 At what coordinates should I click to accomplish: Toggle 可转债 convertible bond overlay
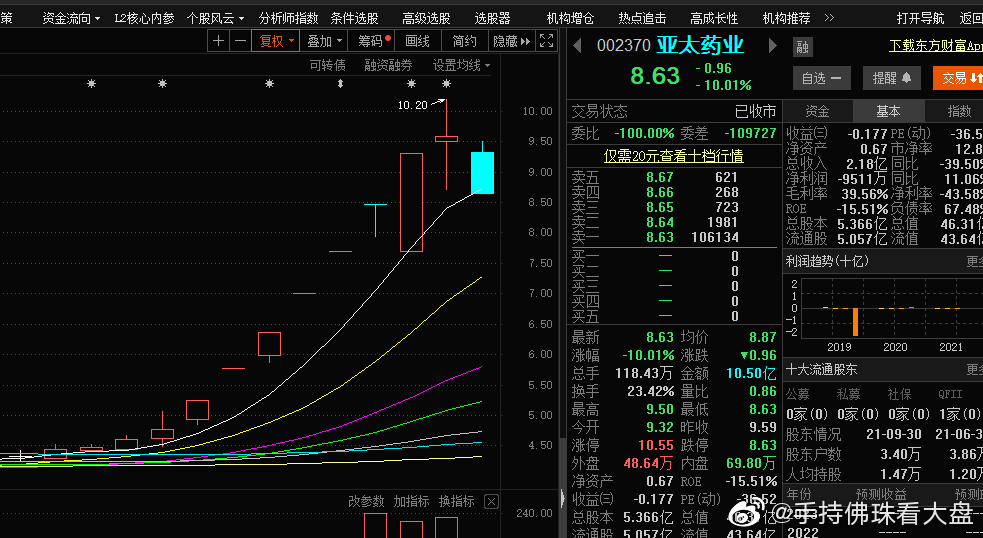pyautogui.click(x=327, y=65)
